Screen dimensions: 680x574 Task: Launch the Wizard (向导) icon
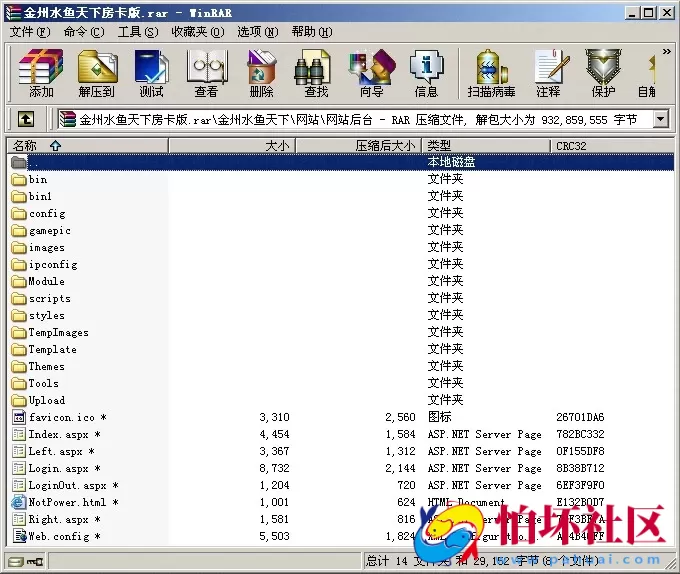(372, 73)
